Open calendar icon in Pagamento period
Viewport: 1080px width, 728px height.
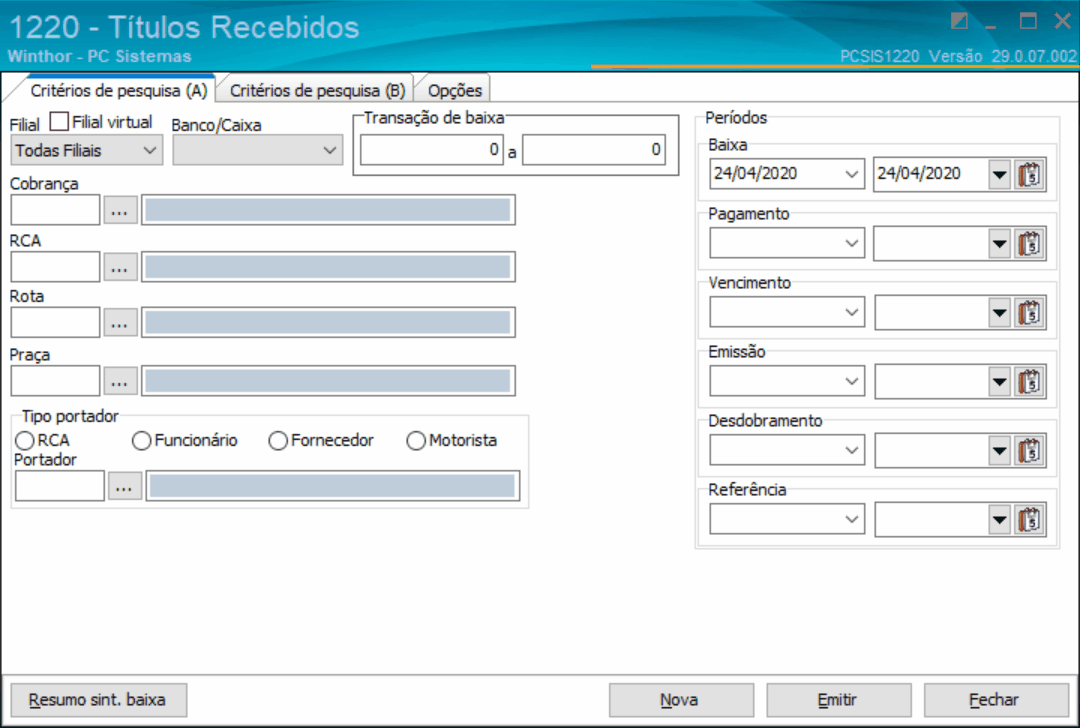point(1030,244)
